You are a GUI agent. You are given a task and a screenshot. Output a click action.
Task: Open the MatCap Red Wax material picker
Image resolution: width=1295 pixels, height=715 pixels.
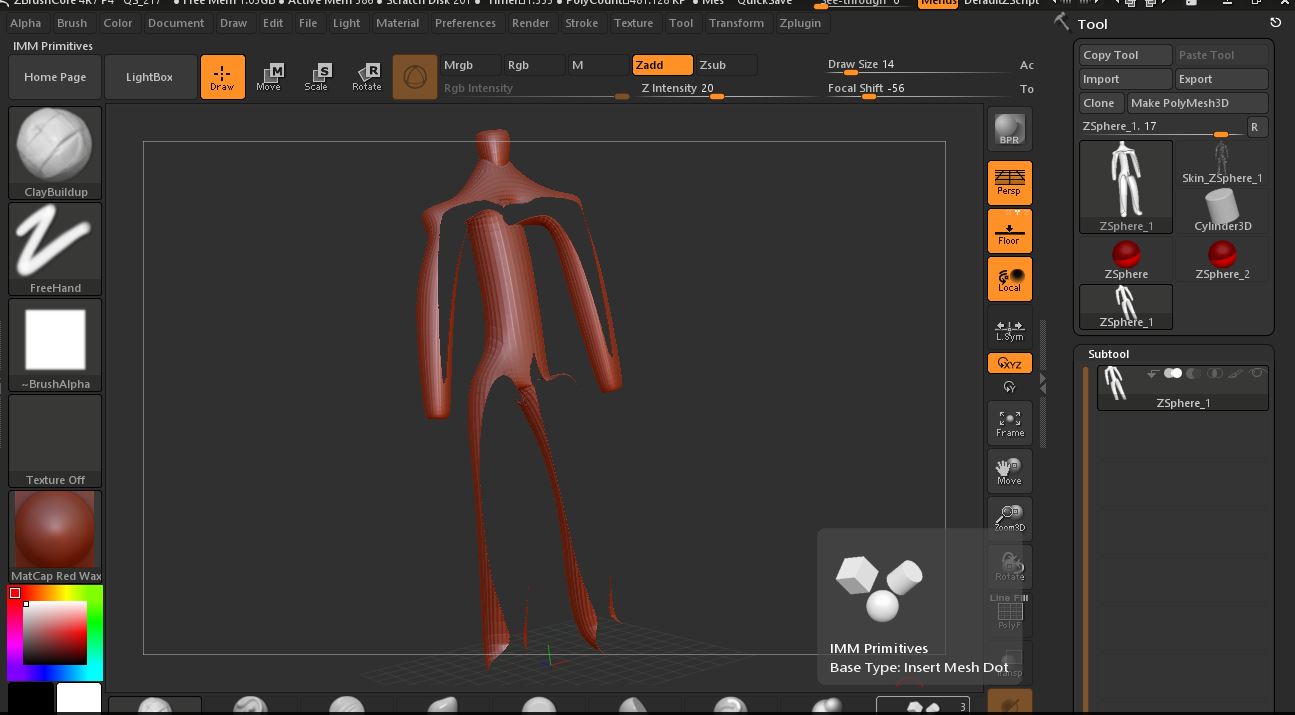[55, 537]
